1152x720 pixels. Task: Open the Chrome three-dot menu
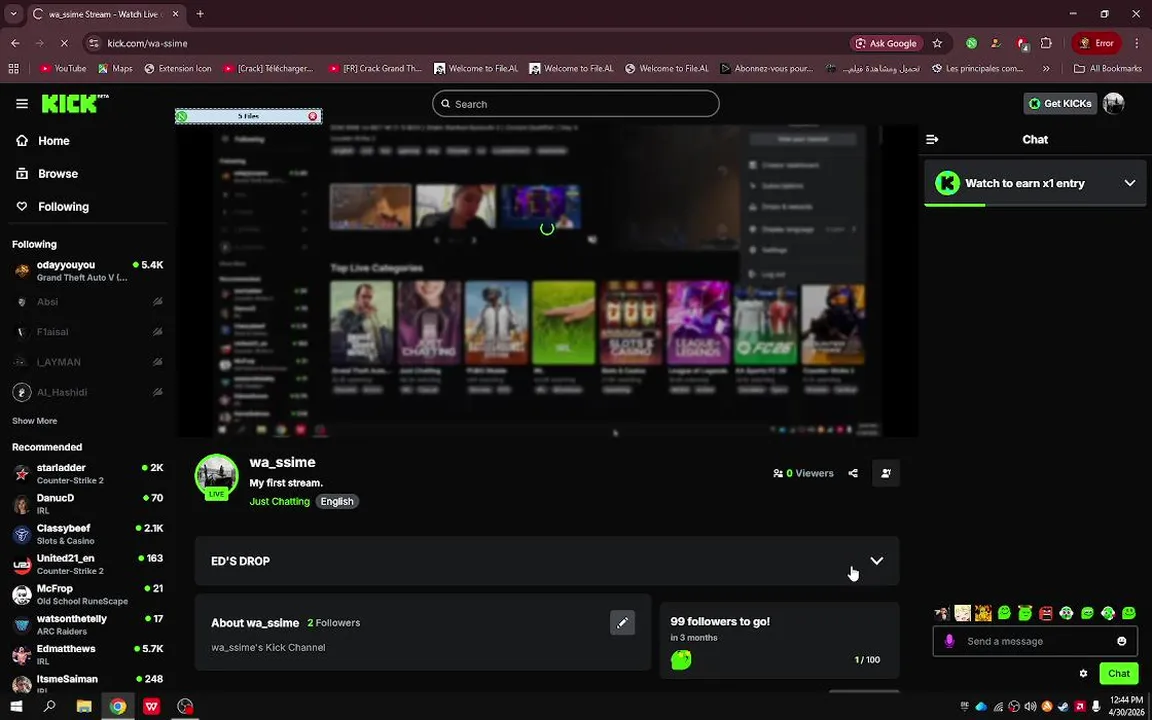pyautogui.click(x=1137, y=43)
